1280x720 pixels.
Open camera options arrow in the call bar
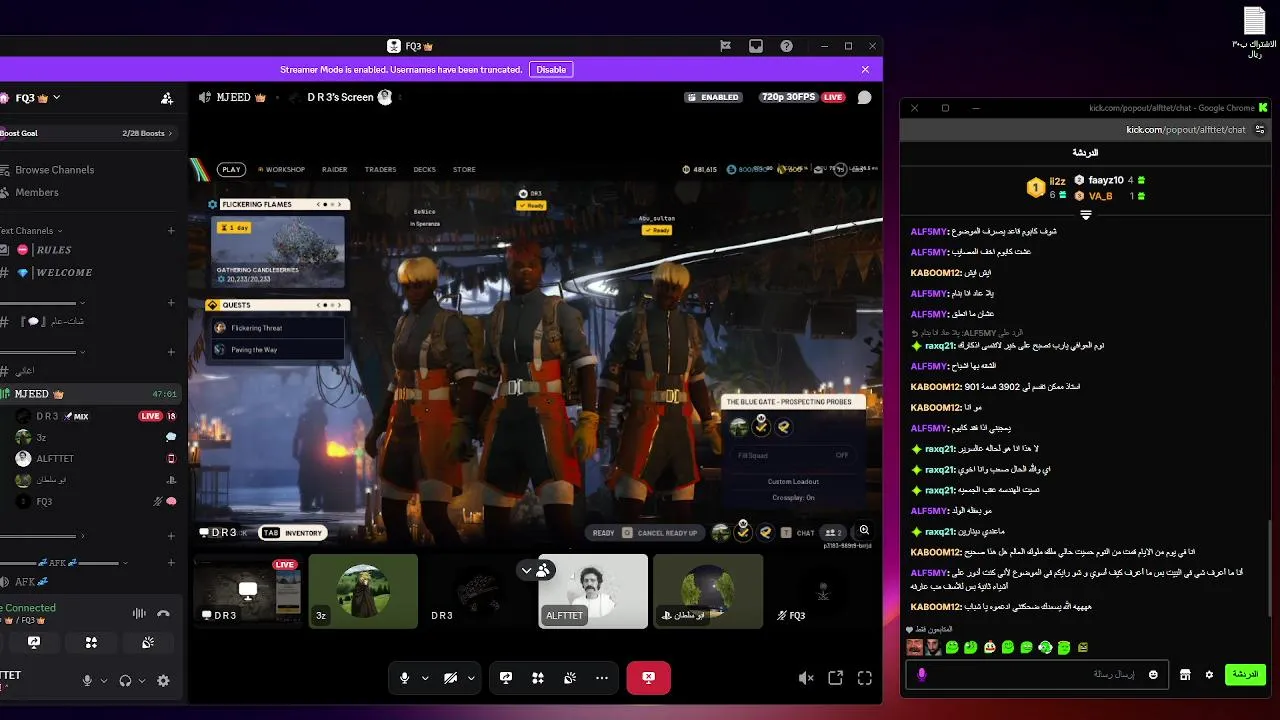pos(471,678)
